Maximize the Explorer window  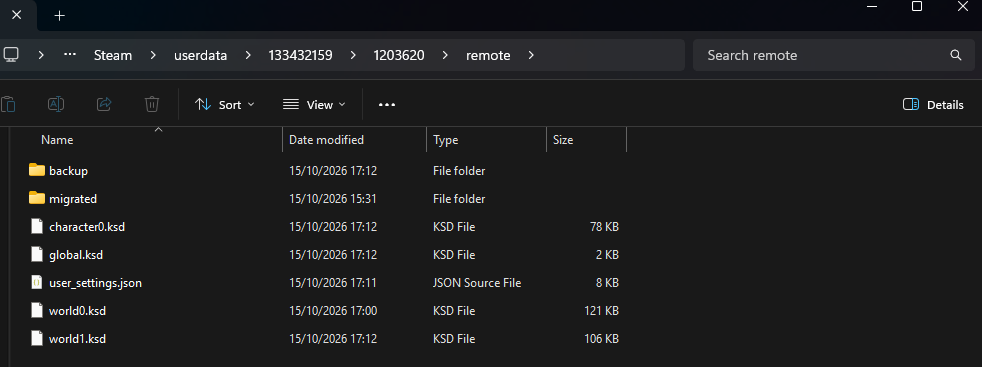[917, 6]
